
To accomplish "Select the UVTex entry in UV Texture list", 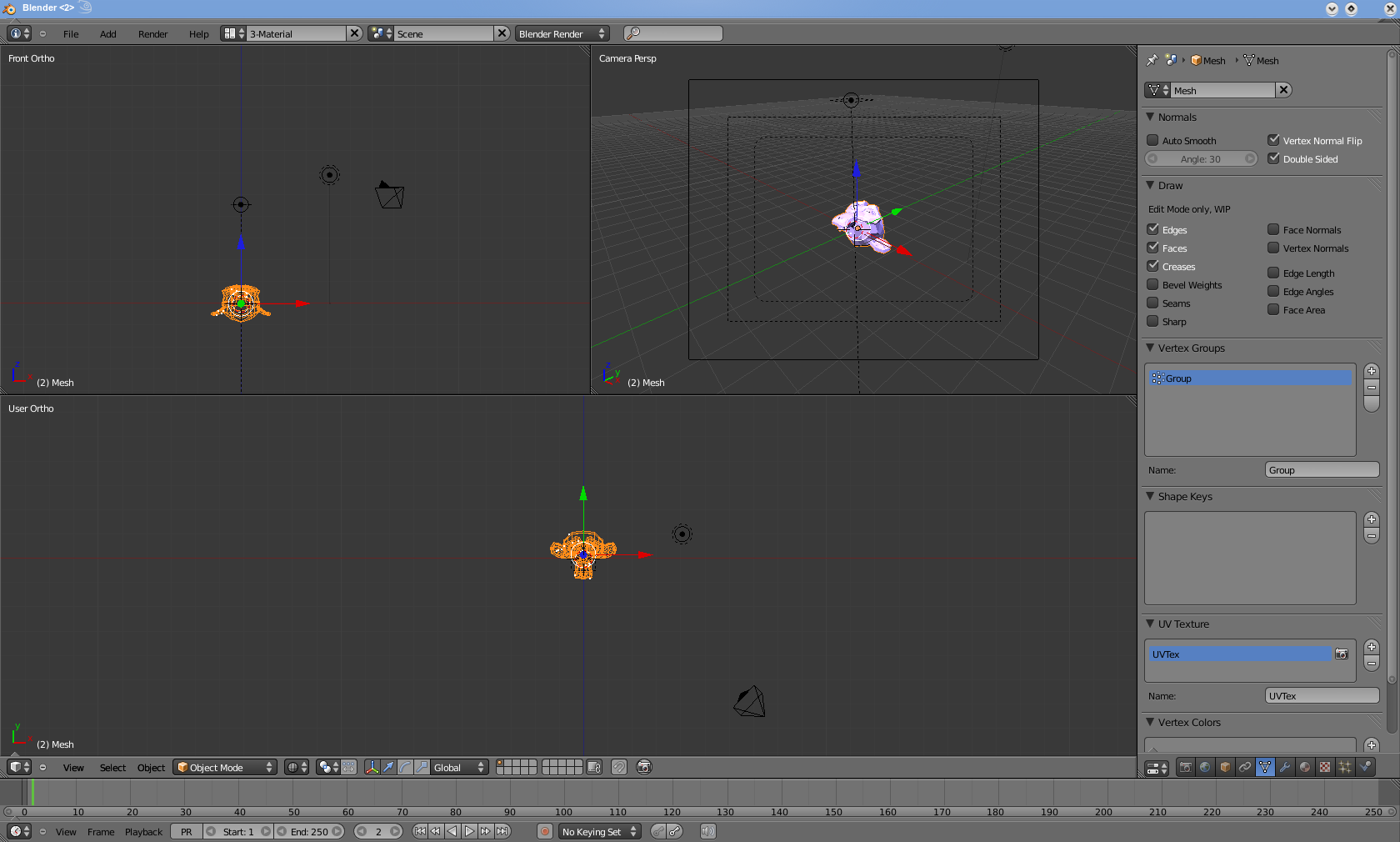I will 1241,654.
